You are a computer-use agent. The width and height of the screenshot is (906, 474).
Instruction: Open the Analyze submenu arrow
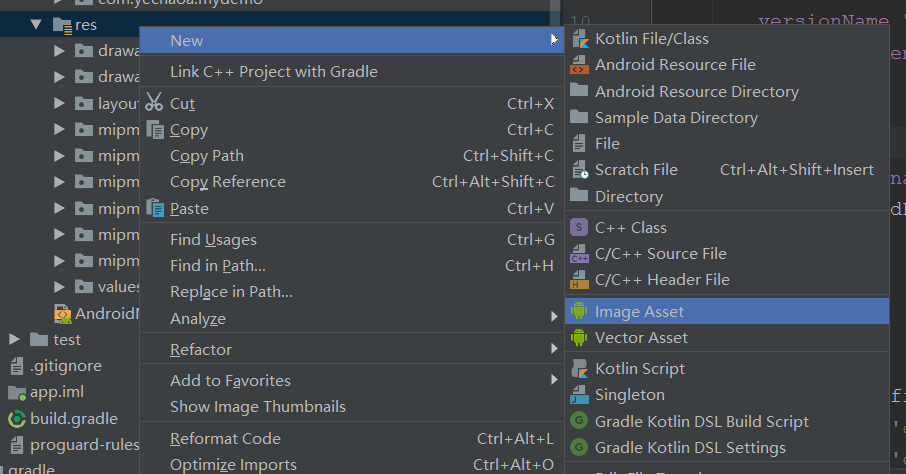(x=554, y=317)
